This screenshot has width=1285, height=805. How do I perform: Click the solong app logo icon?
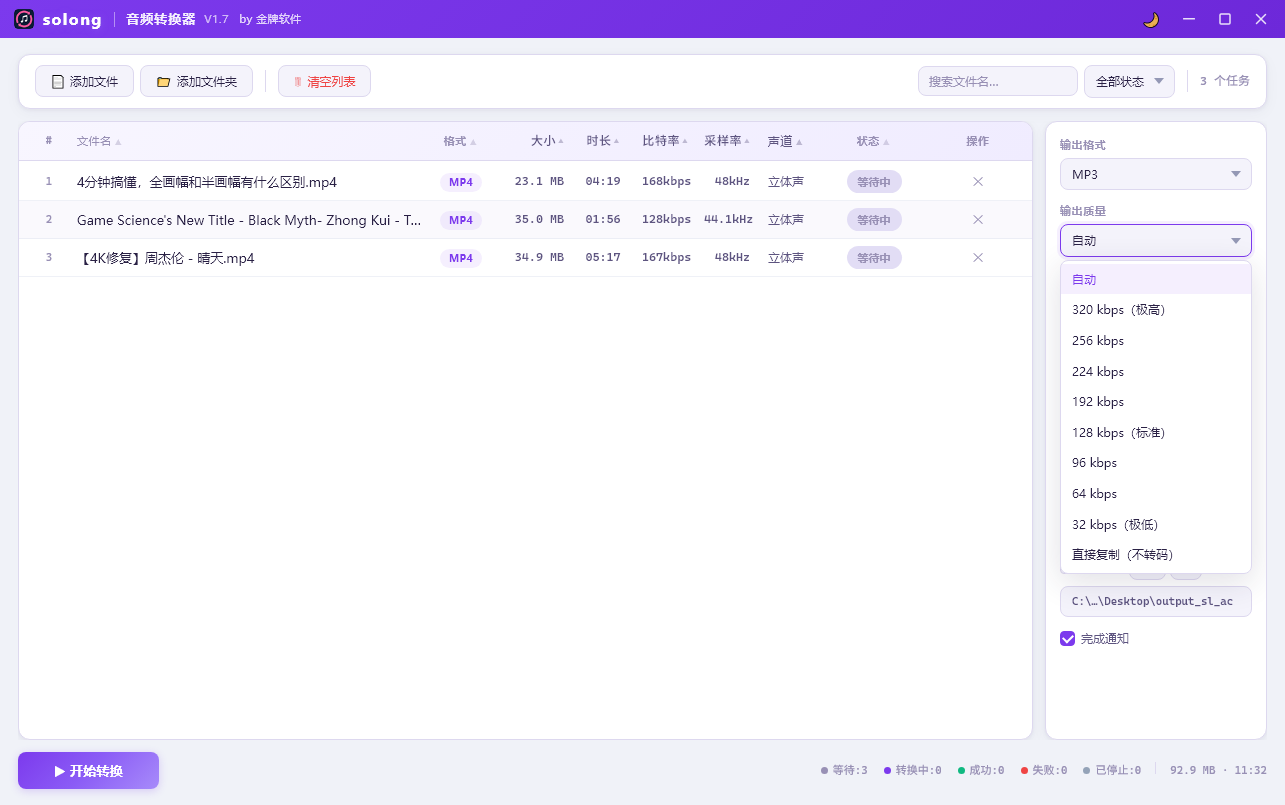(x=24, y=19)
